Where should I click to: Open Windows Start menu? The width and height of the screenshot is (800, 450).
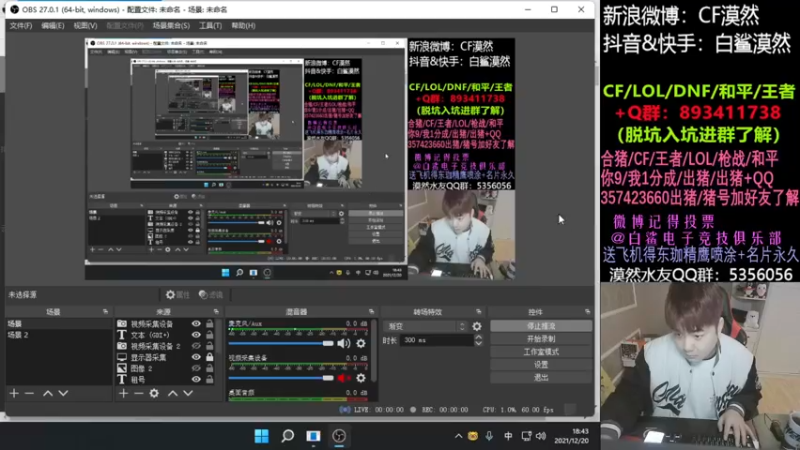(262, 436)
